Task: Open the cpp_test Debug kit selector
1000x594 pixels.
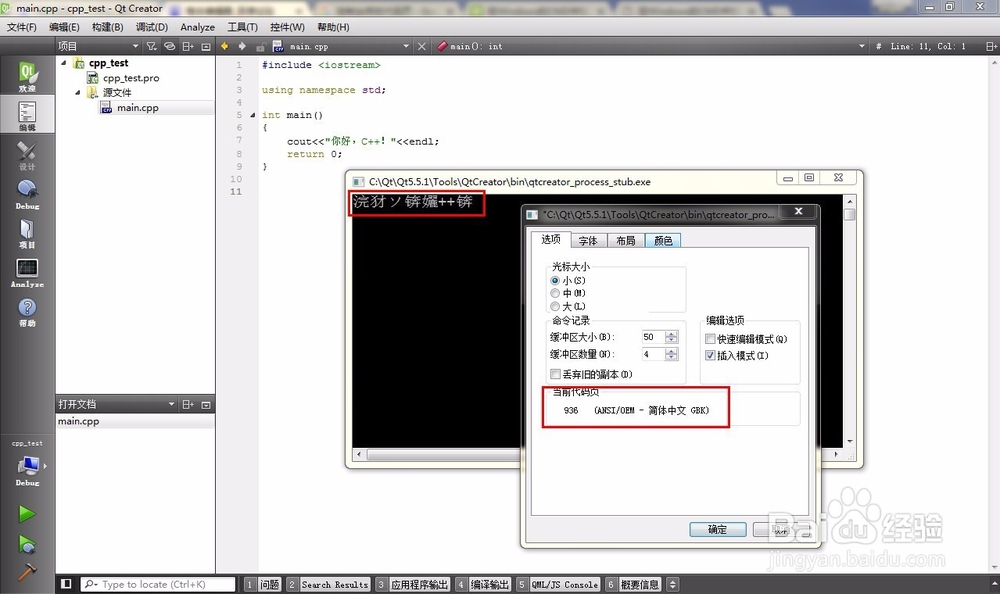Action: coord(28,464)
